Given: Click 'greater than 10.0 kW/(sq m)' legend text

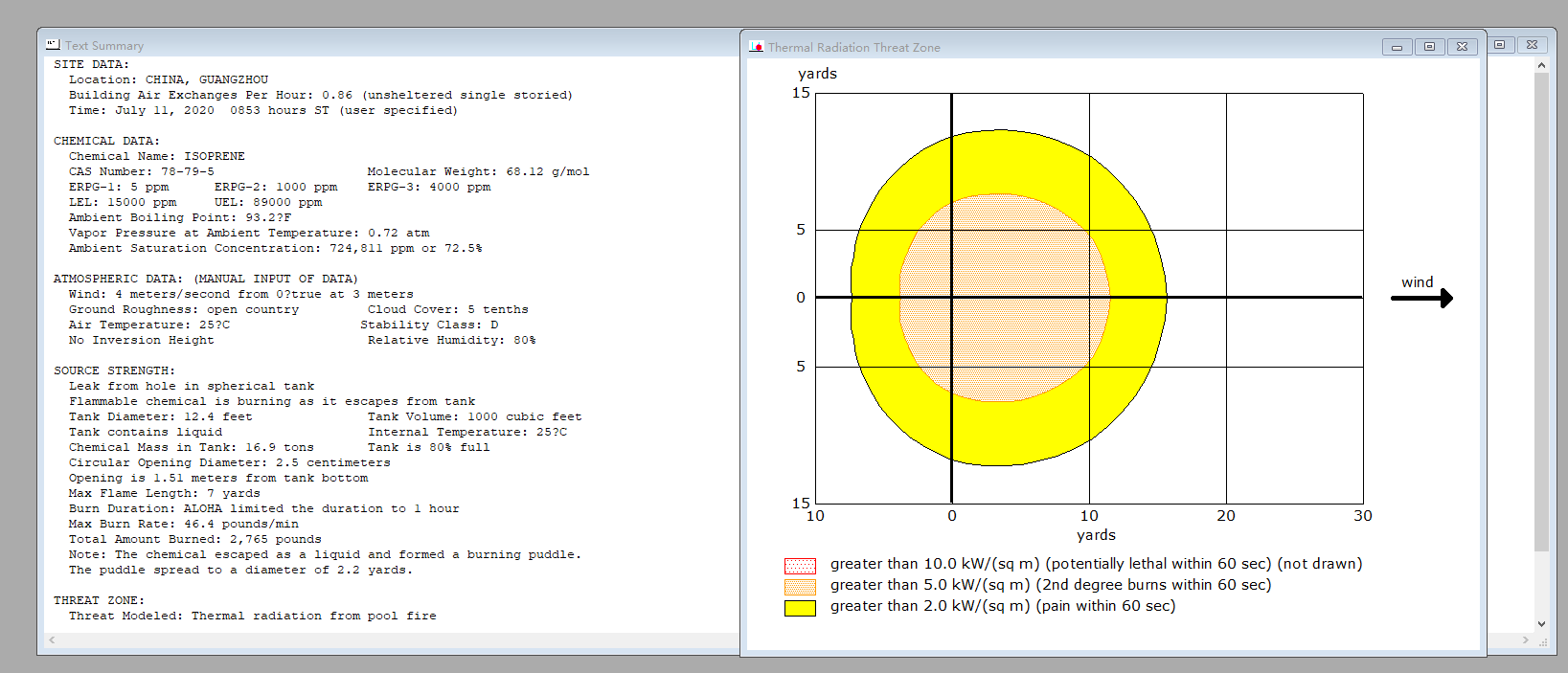Looking at the screenshot, I should tap(1096, 564).
